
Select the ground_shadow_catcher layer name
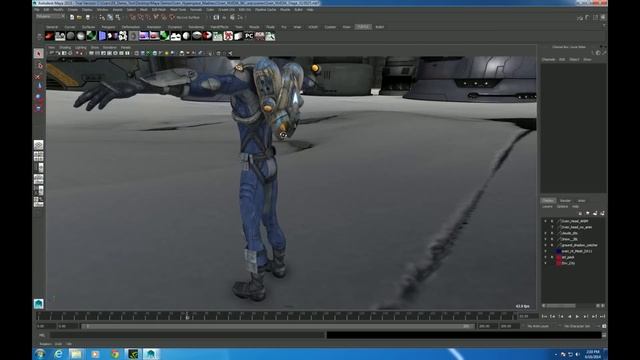(579, 245)
